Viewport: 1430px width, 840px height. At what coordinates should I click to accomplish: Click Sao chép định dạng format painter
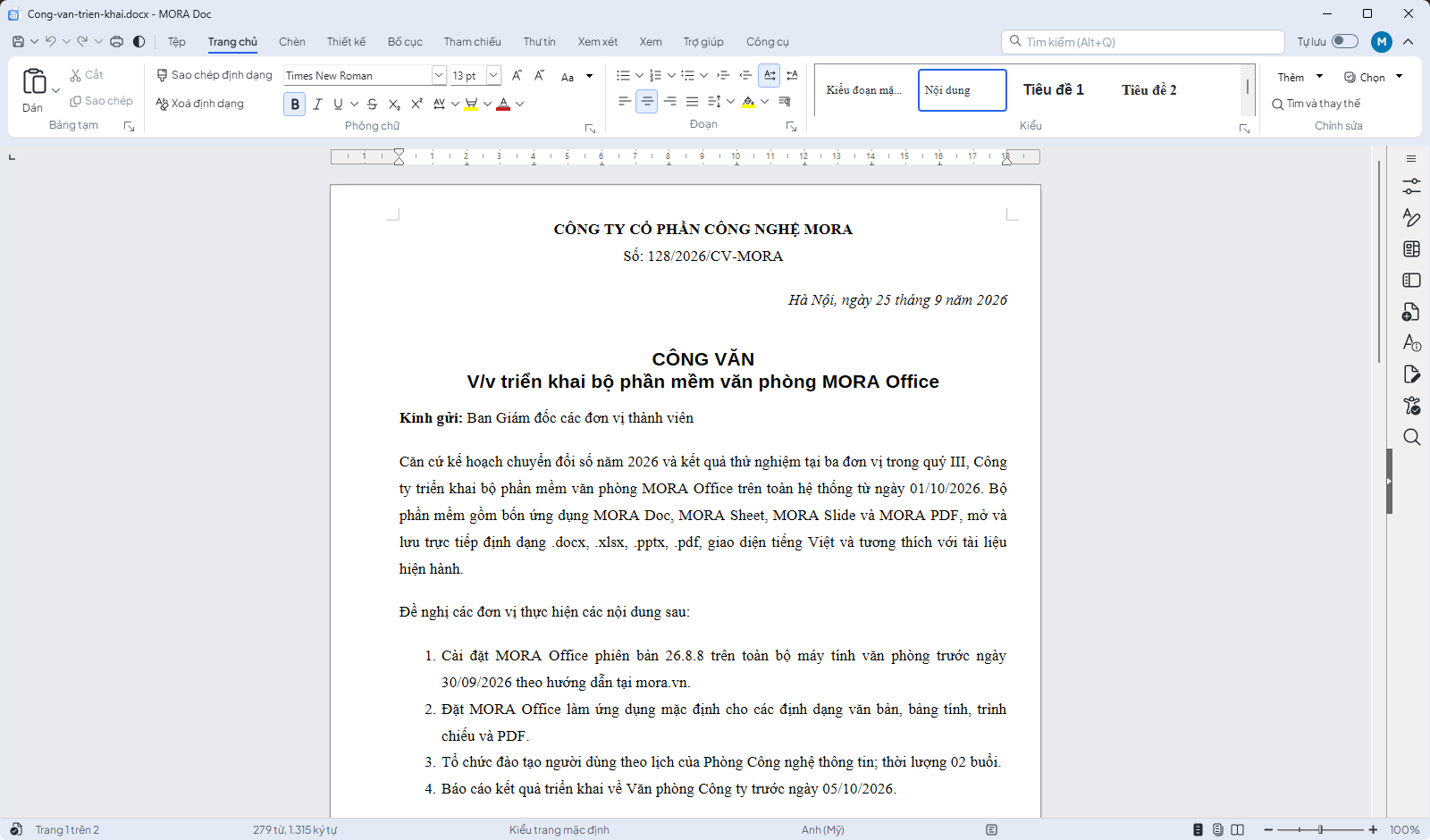tap(214, 75)
